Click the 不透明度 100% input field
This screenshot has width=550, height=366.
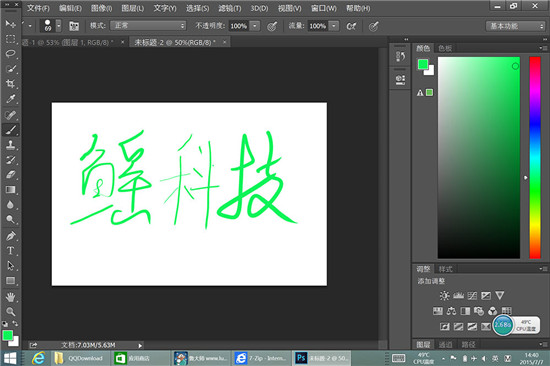[239, 26]
